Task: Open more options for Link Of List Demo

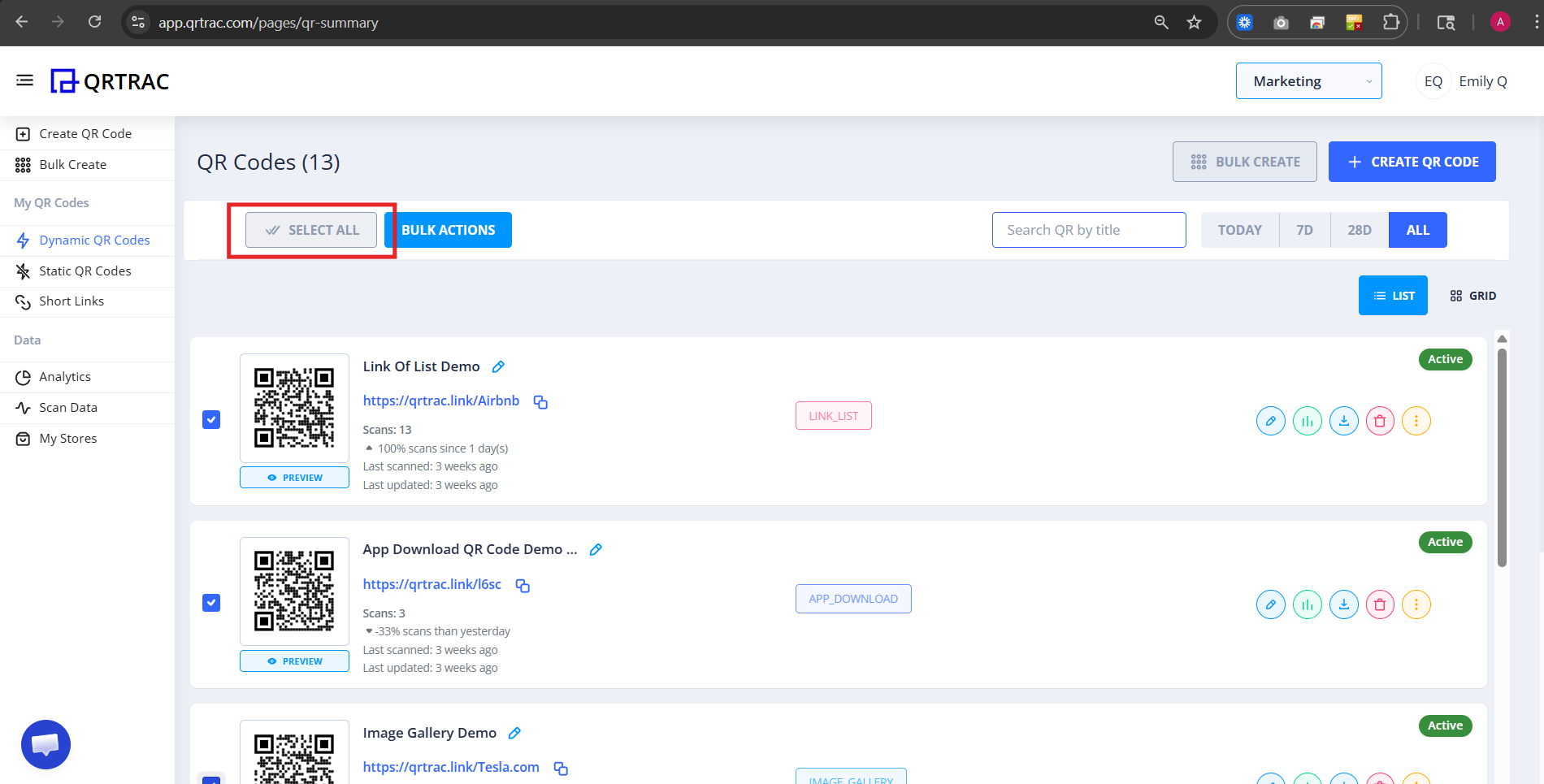Action: 1416,421
